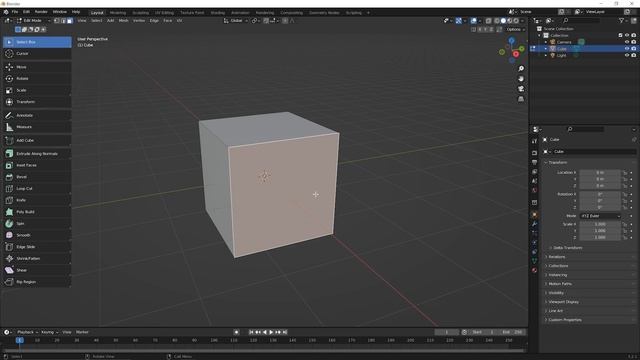Open the Global transform orientation dropdown
640x360 pixels.
(236, 20)
